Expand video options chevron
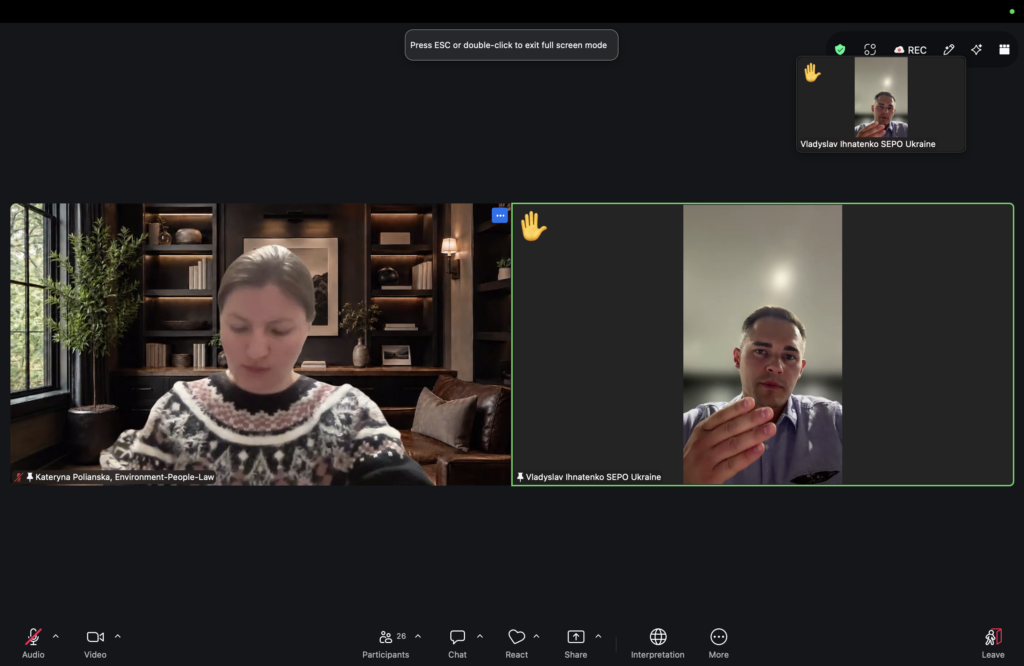The height and width of the screenshot is (666, 1024). 118,636
